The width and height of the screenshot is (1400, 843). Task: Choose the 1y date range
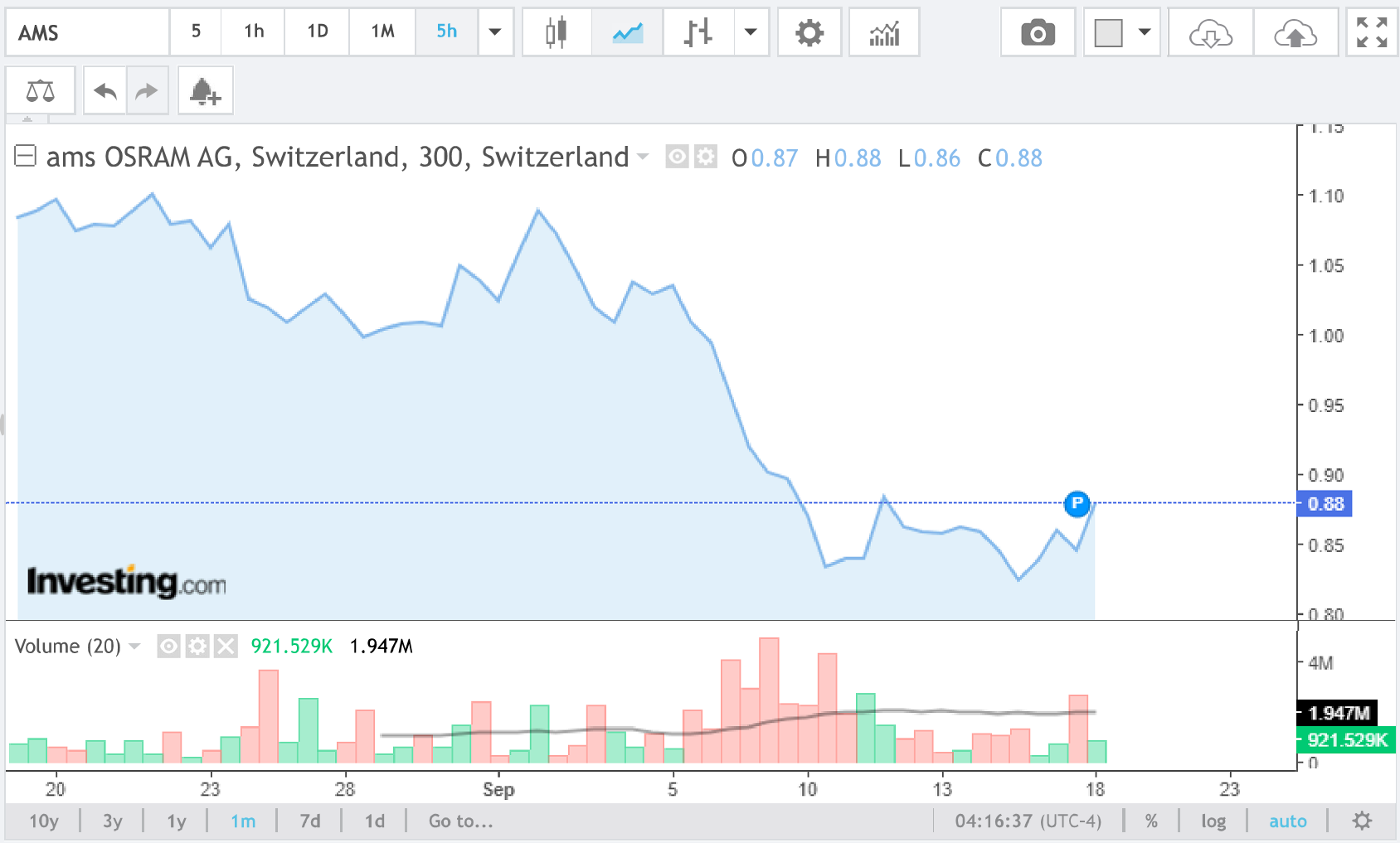[x=177, y=821]
